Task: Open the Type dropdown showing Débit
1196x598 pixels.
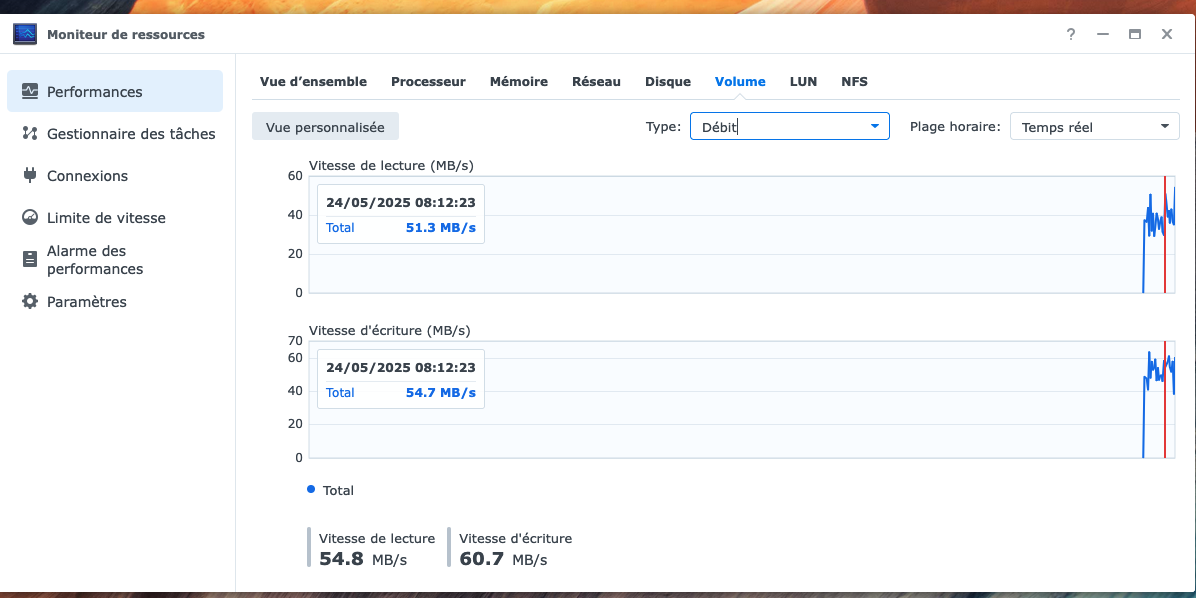Action: tap(789, 127)
